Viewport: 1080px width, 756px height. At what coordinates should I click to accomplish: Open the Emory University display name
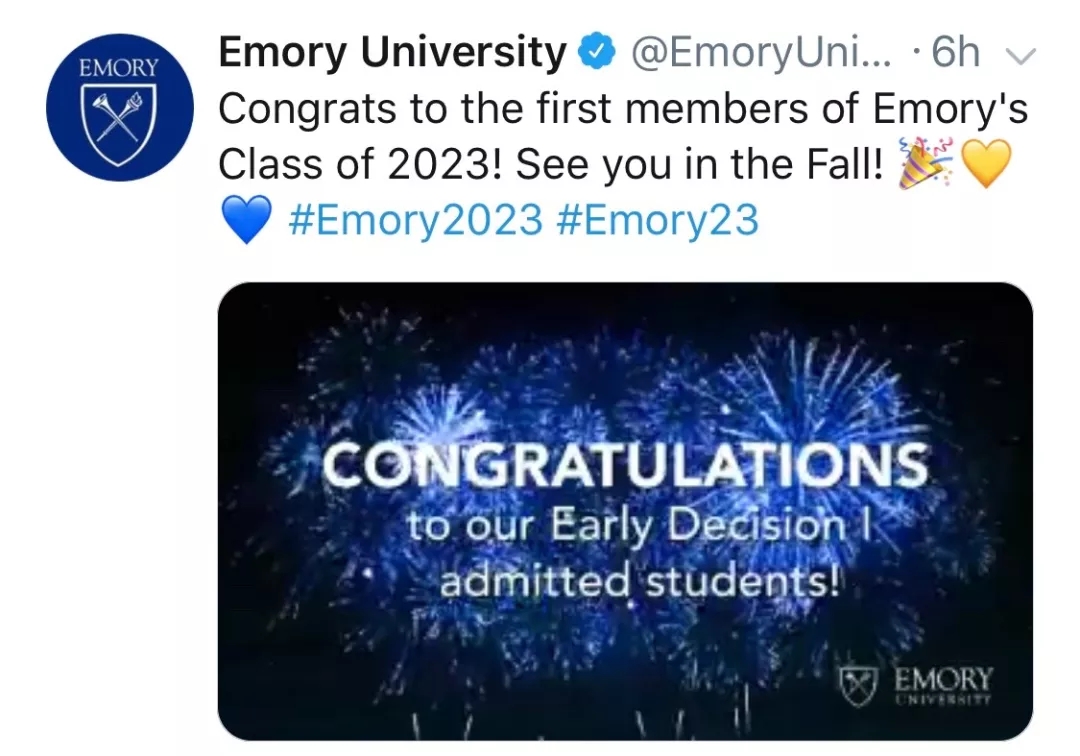tap(392, 53)
